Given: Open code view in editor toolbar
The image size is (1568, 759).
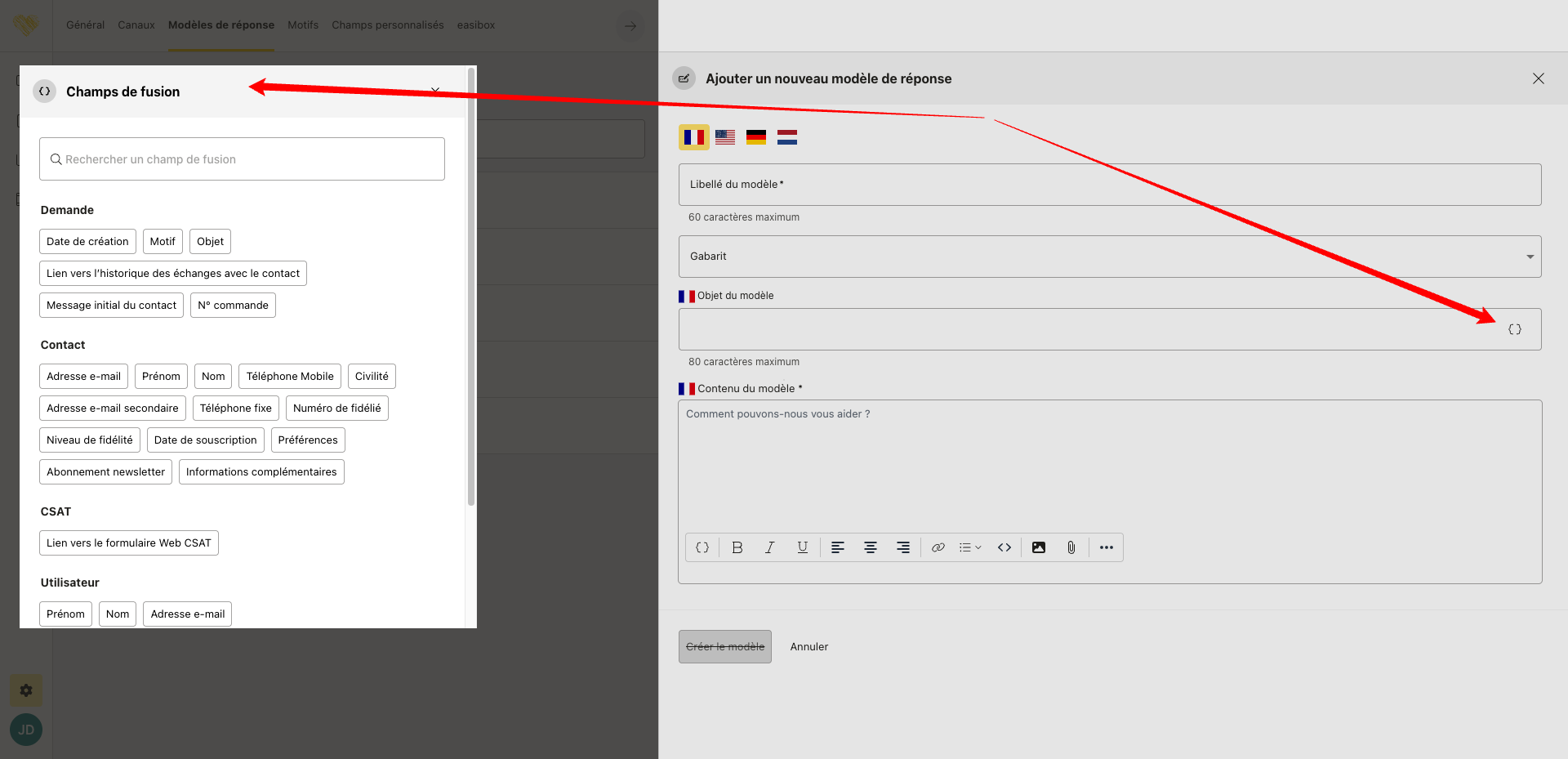Looking at the screenshot, I should pos(1004,547).
